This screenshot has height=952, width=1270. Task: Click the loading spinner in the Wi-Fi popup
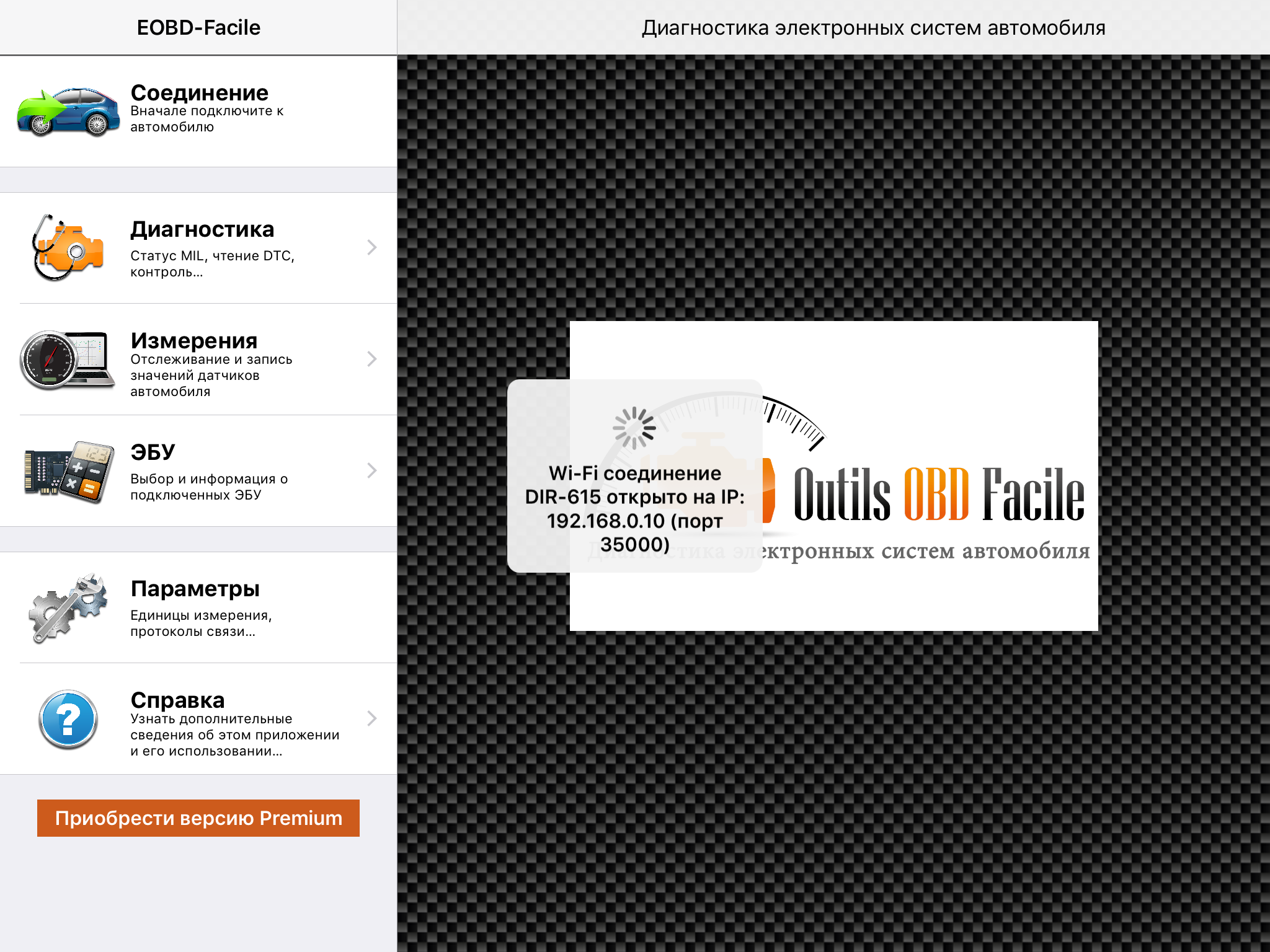tap(634, 428)
